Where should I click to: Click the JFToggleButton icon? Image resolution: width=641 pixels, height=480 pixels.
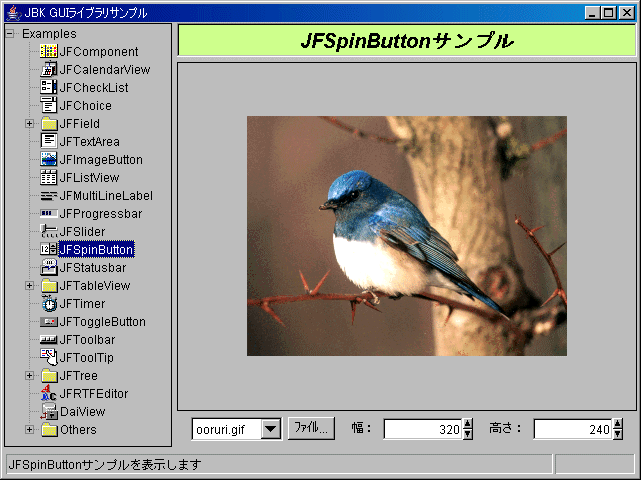pyautogui.click(x=49, y=321)
